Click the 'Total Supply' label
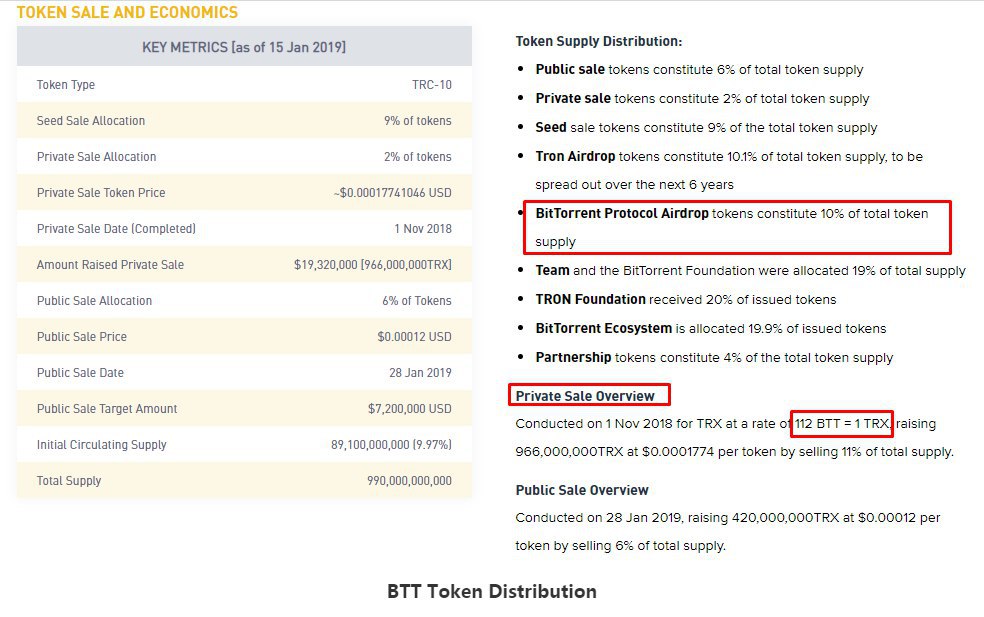984x617 pixels. 69,481
